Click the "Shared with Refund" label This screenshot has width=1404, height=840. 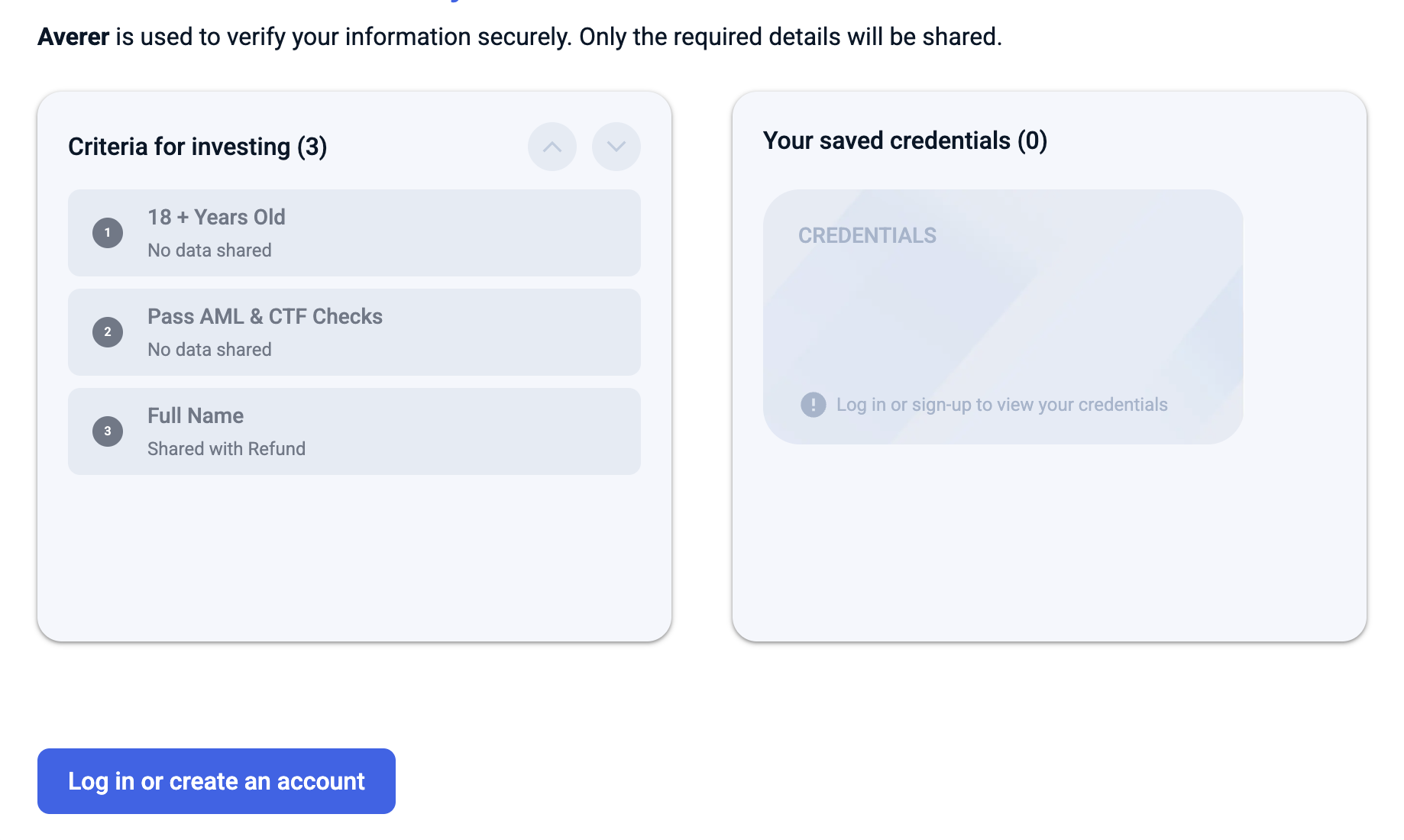226,449
